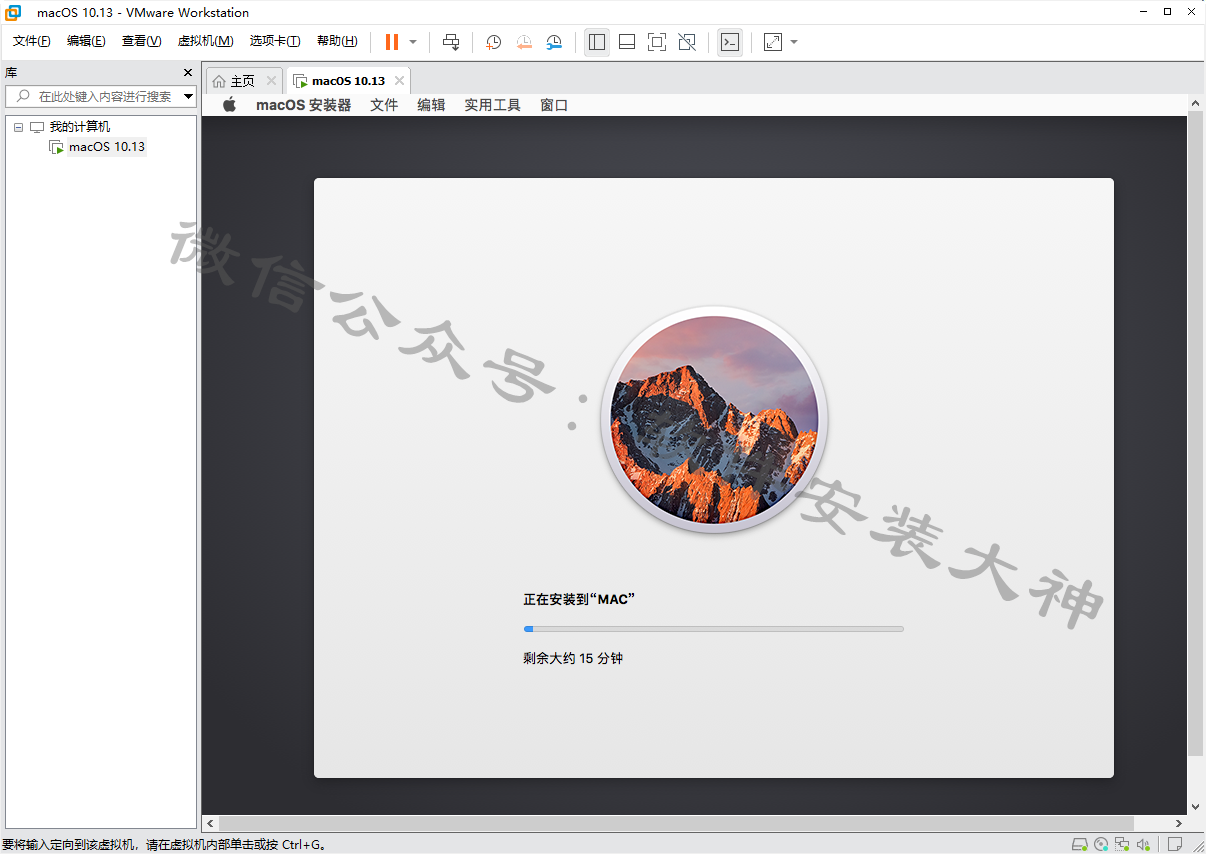Open the 查看(V) menu
1206x854 pixels.
click(x=141, y=41)
